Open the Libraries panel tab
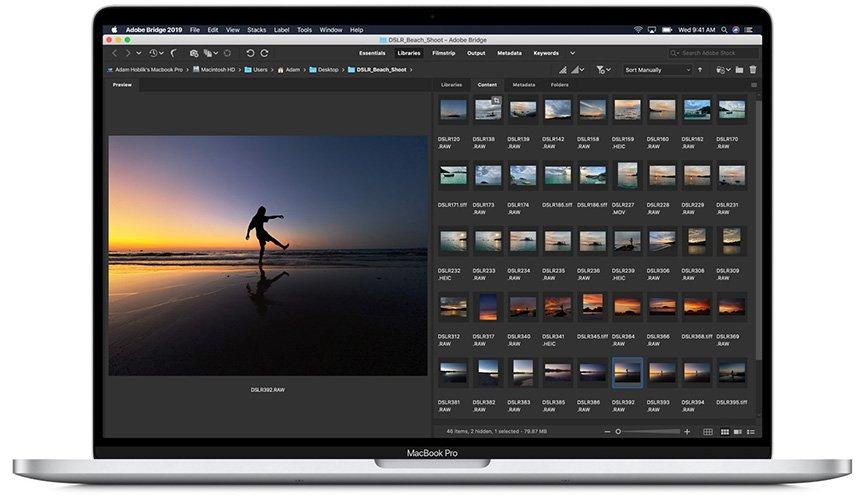 click(x=451, y=85)
